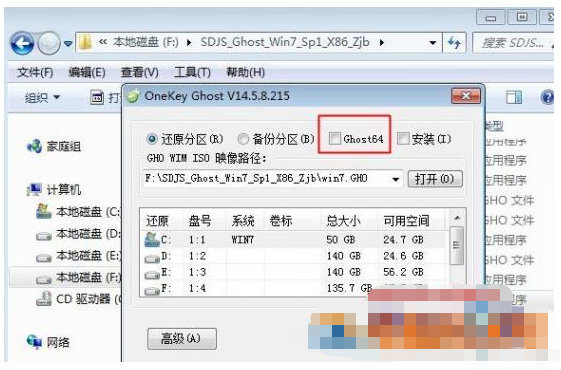Click the scroll up arrow in partition list
This screenshot has width=561, height=370.
point(457,218)
